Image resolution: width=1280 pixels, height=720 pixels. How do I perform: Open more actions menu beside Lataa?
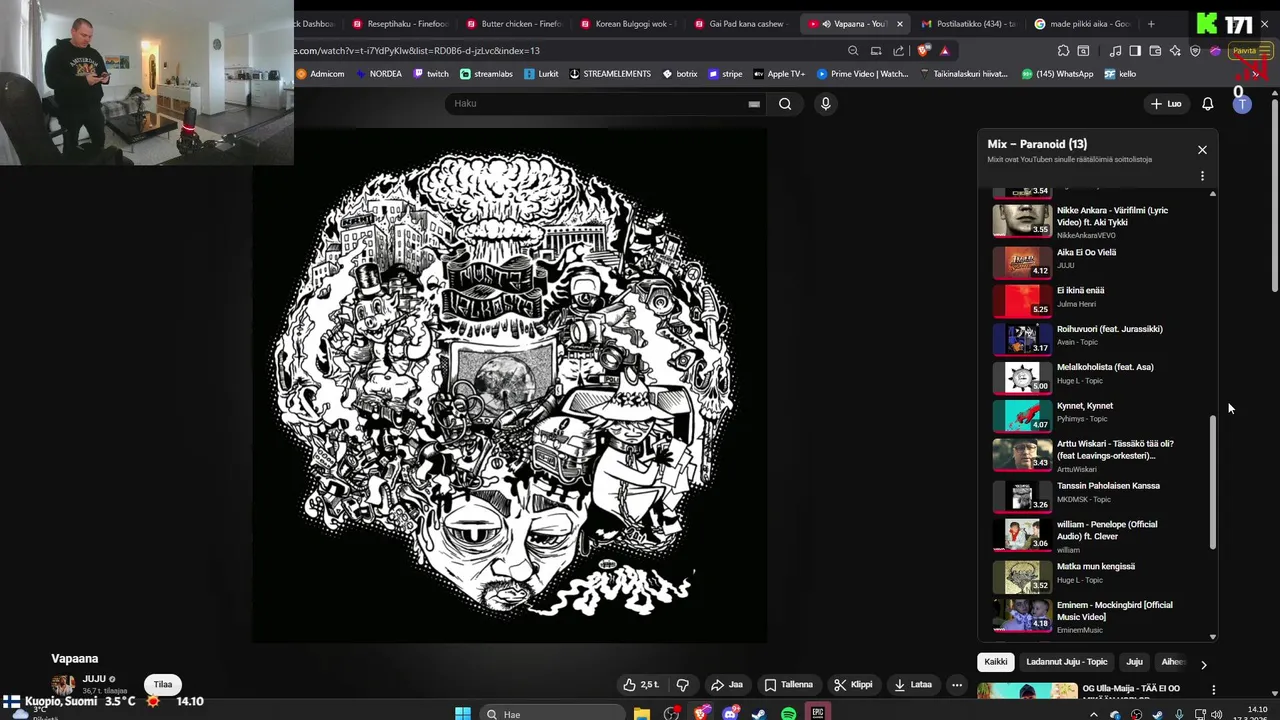click(x=957, y=685)
